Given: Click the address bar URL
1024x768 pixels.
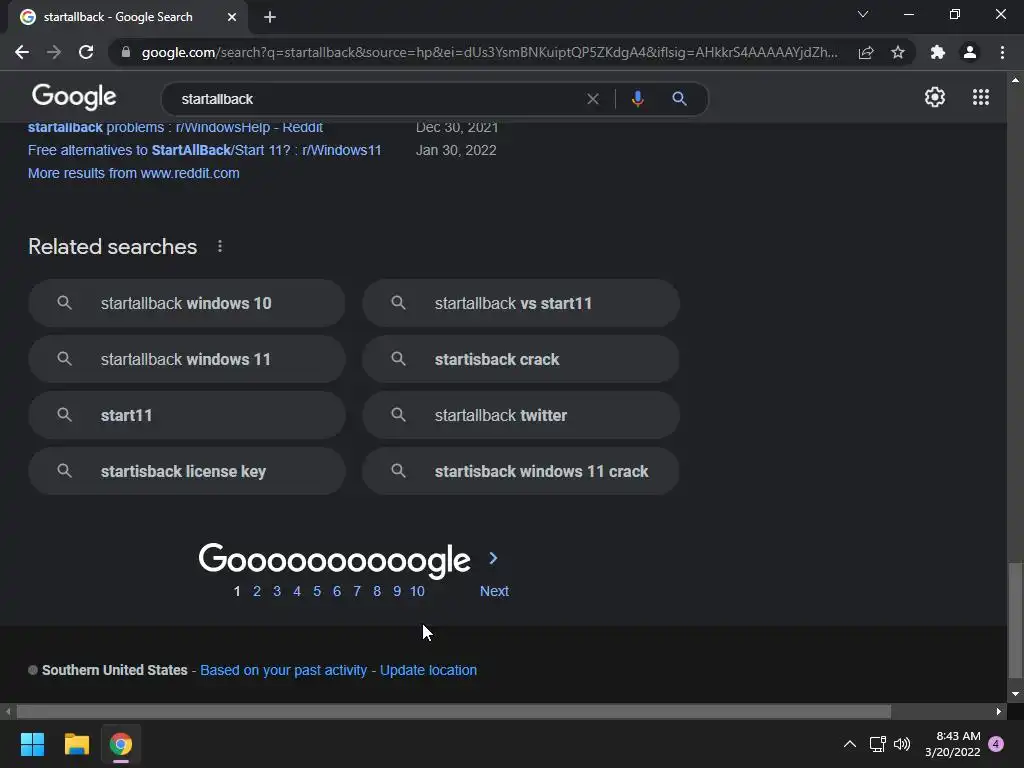Looking at the screenshot, I should 489,52.
